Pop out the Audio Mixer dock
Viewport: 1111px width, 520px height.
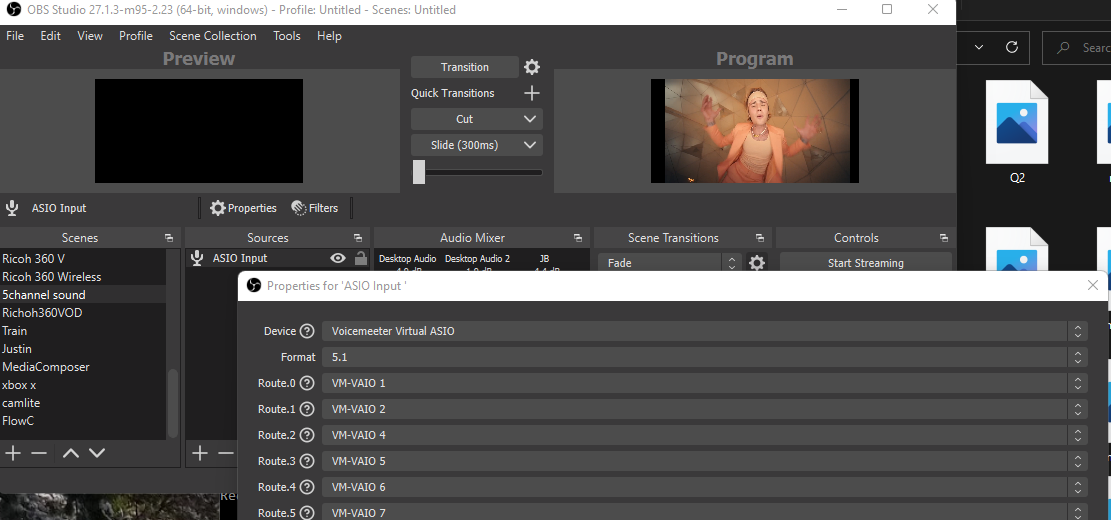[x=578, y=238]
